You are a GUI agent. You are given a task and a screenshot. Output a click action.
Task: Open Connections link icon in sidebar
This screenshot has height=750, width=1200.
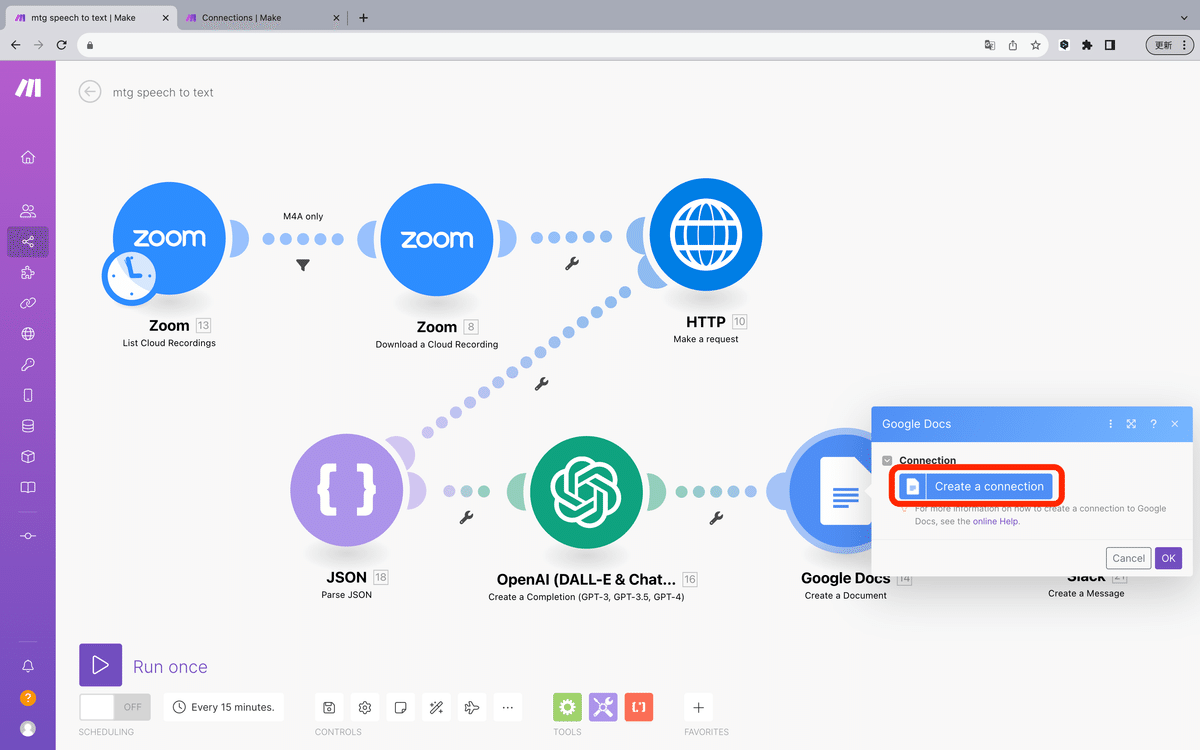click(x=28, y=303)
